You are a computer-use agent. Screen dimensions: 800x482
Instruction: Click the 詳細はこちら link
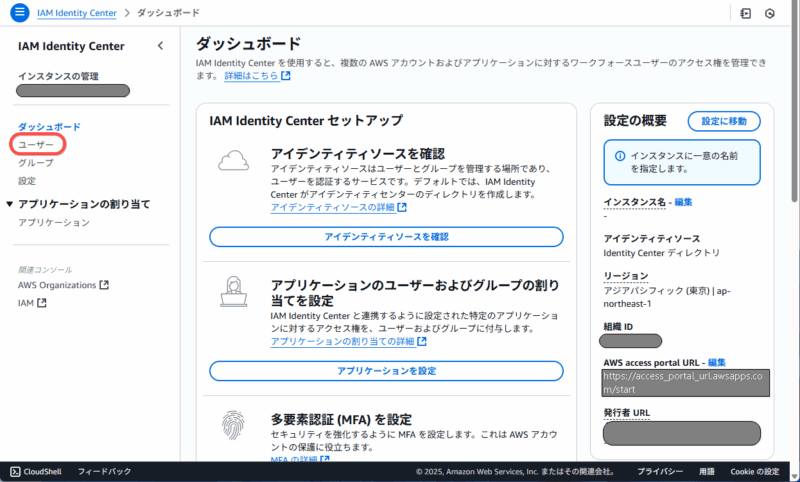click(251, 75)
